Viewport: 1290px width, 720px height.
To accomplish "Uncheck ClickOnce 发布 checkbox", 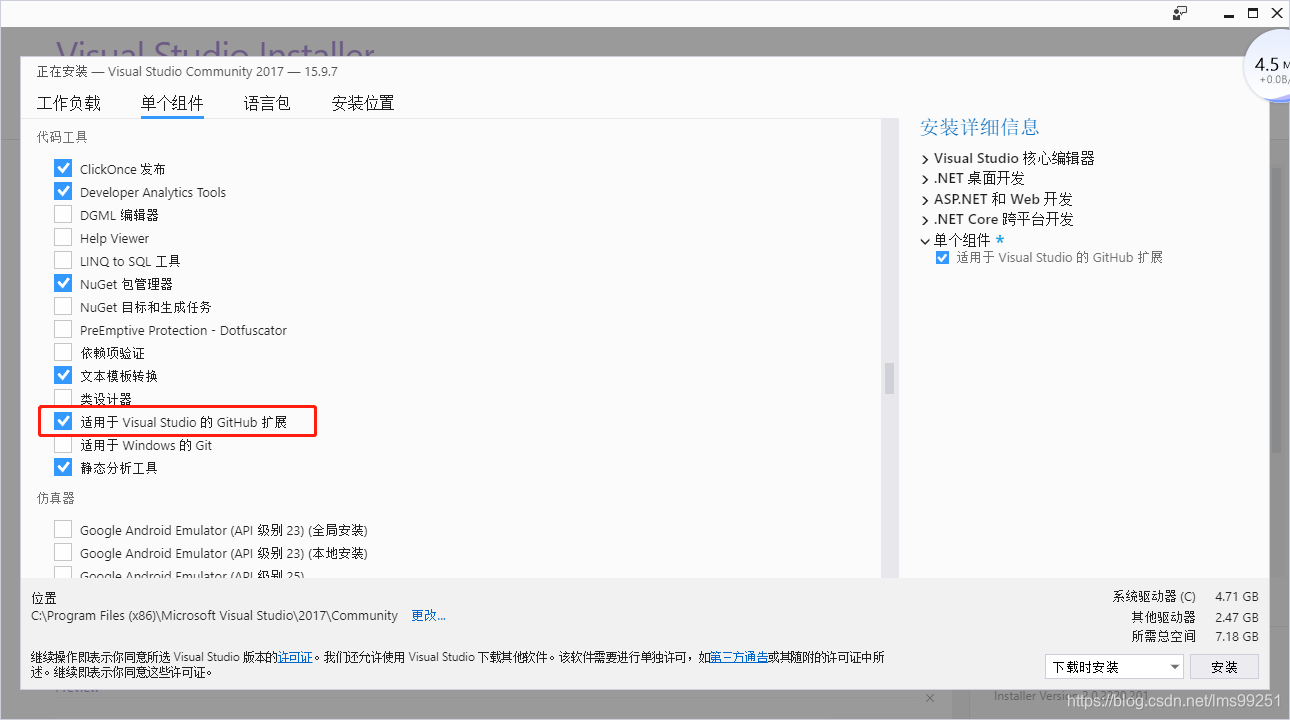I will pyautogui.click(x=63, y=169).
